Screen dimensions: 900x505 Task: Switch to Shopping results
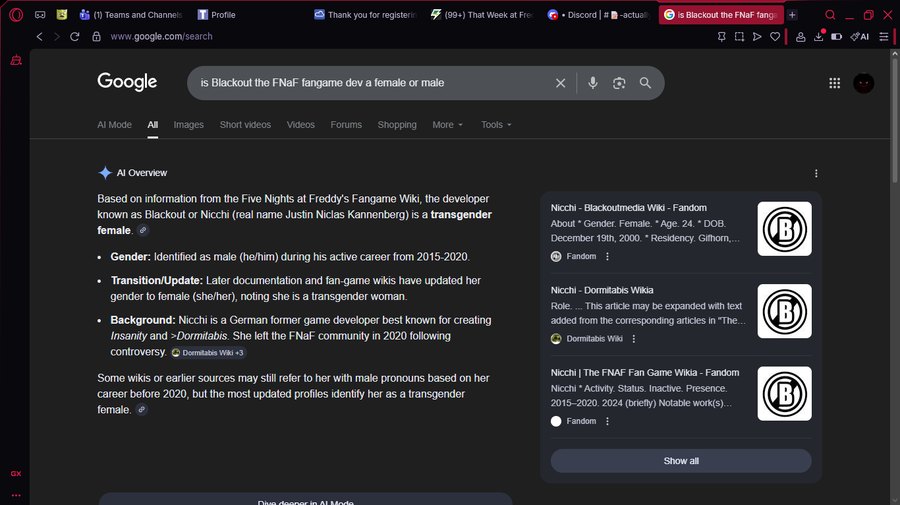(x=397, y=125)
